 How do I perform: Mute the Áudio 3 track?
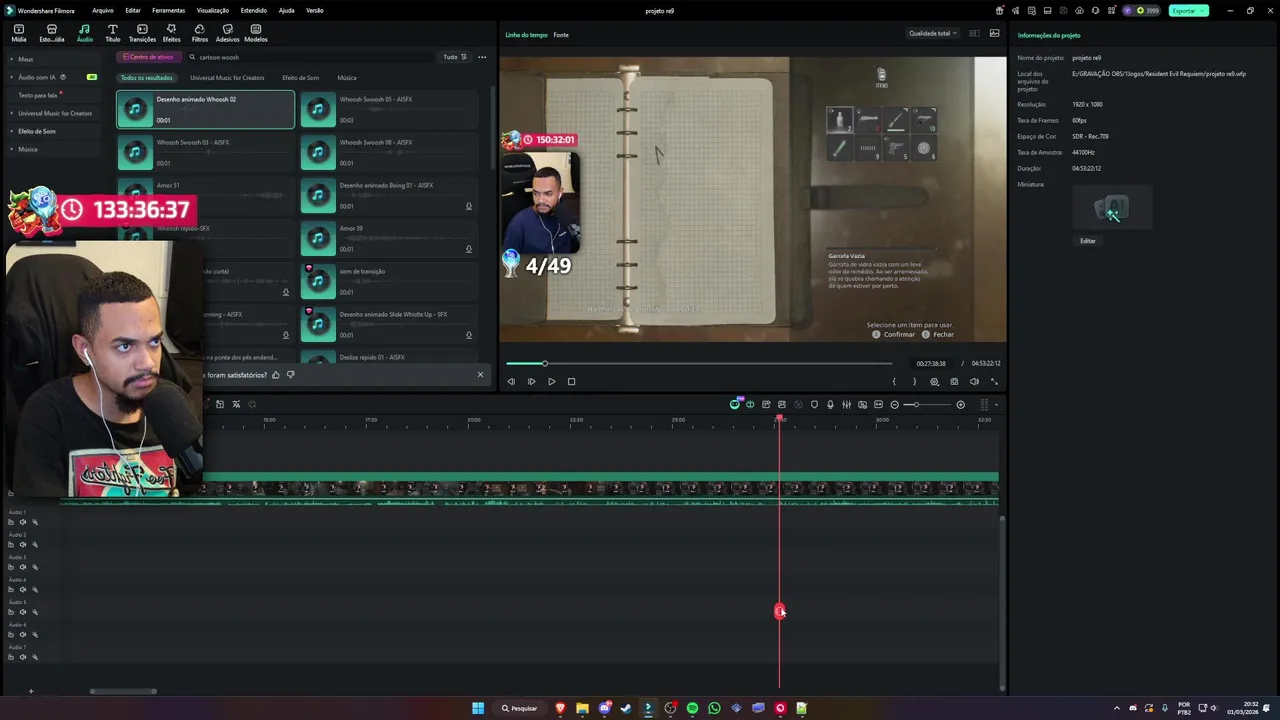pyautogui.click(x=23, y=567)
